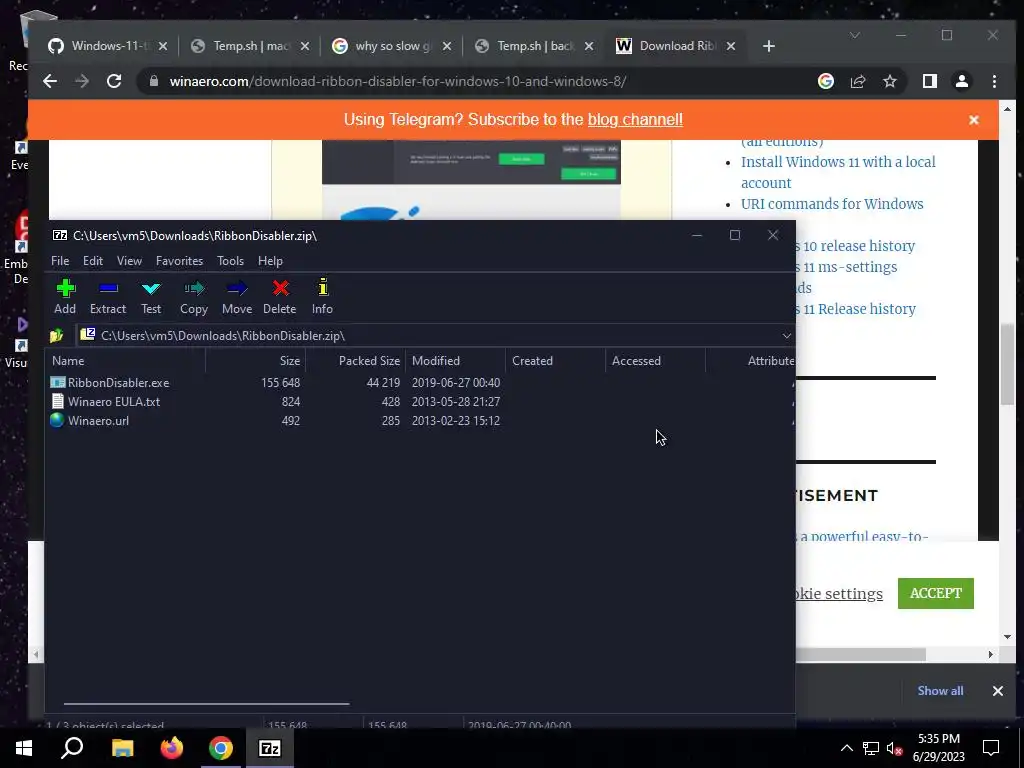Open the Favorites menu

[x=180, y=261]
